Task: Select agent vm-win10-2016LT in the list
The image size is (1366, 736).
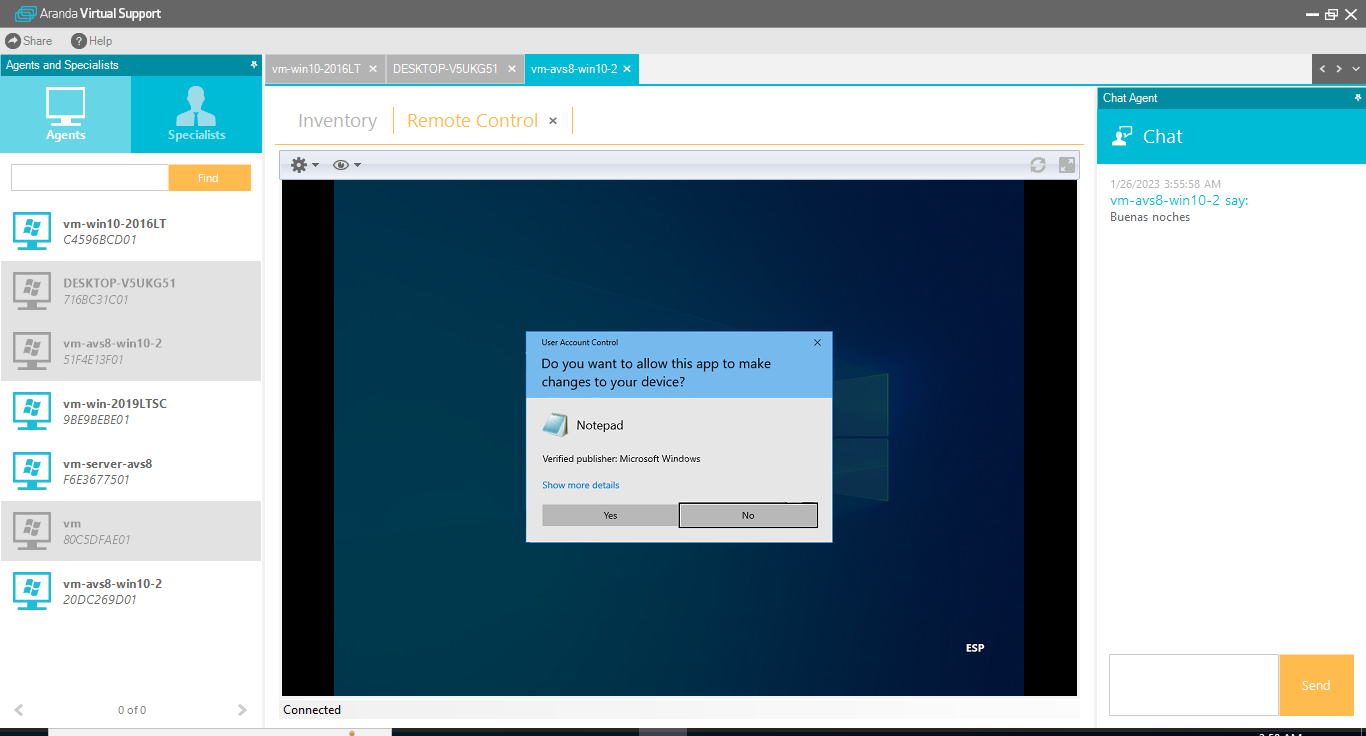Action: click(131, 231)
